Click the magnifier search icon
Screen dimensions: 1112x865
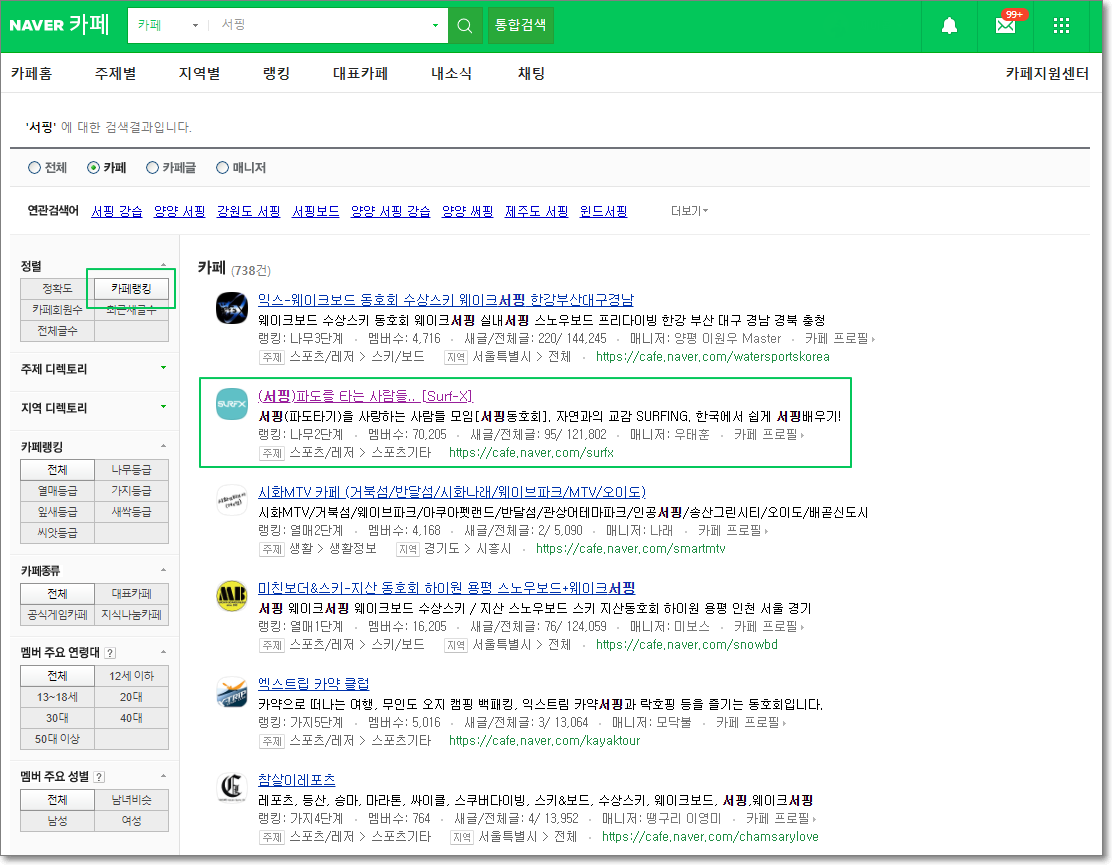(465, 26)
